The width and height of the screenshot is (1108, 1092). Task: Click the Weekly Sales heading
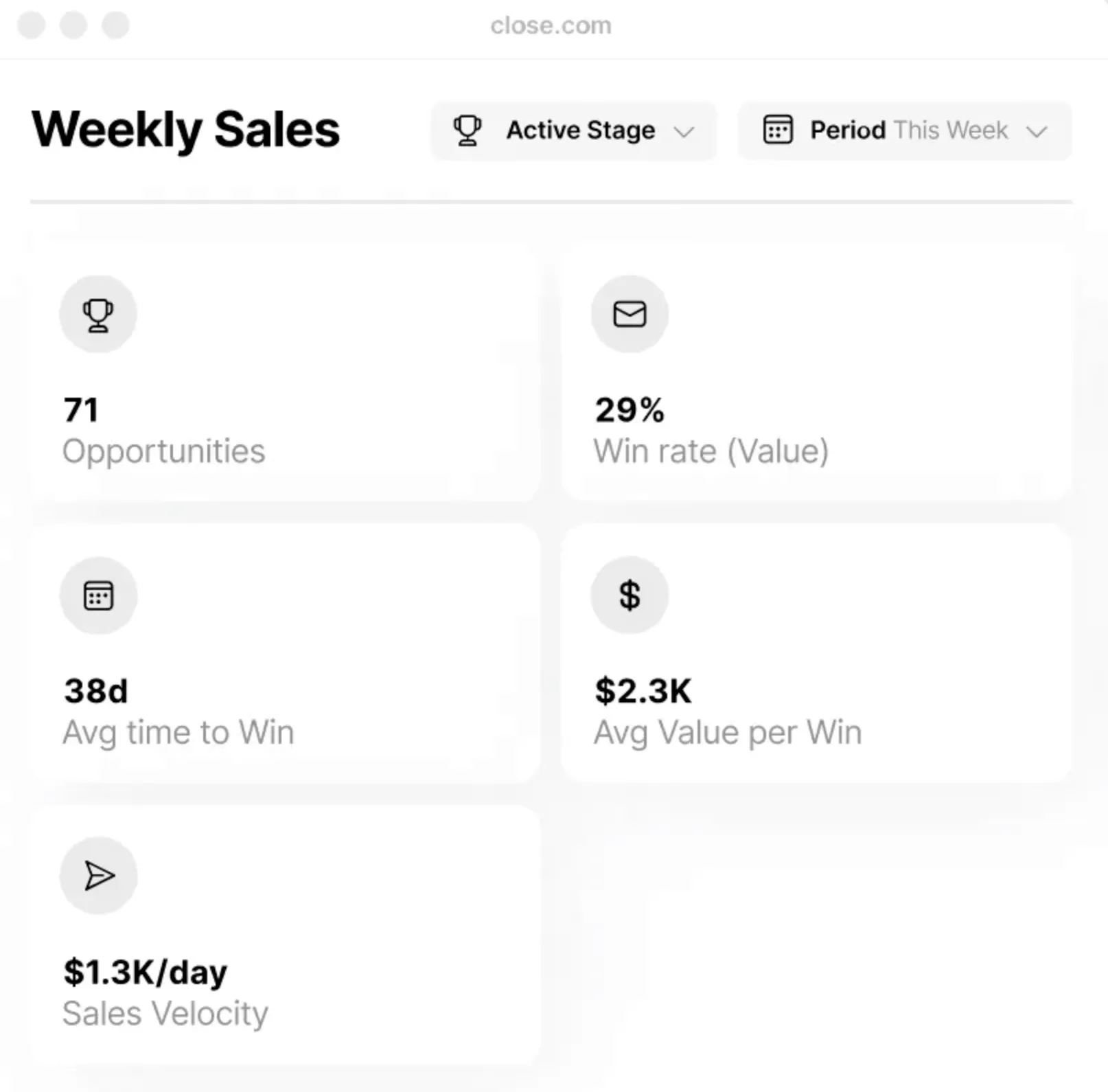[185, 129]
